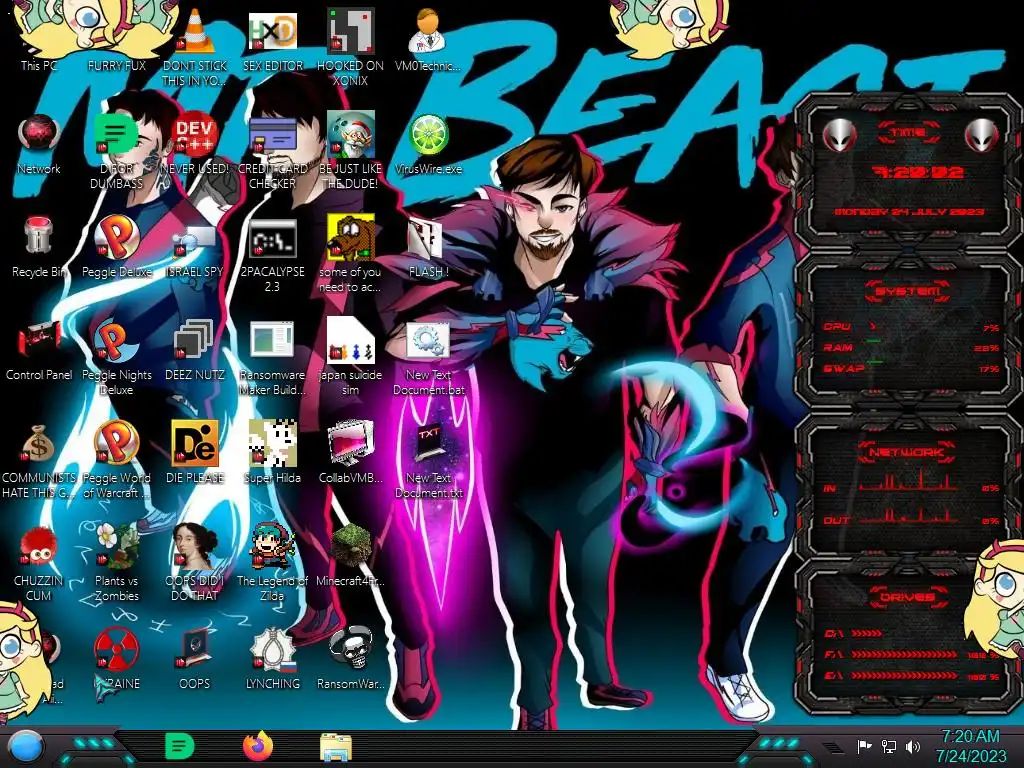
Task: Run VirusWire.exe lime icon
Action: tap(428, 135)
